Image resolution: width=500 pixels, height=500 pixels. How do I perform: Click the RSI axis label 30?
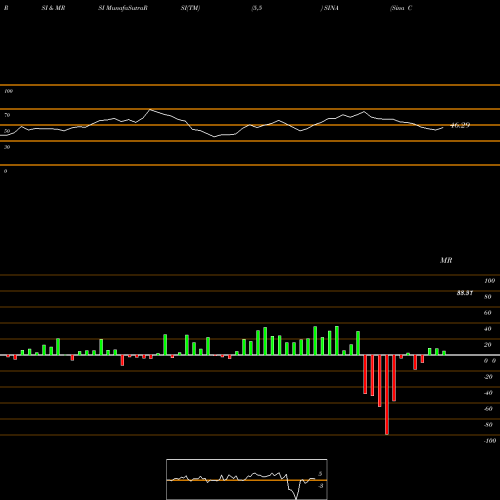[7, 147]
